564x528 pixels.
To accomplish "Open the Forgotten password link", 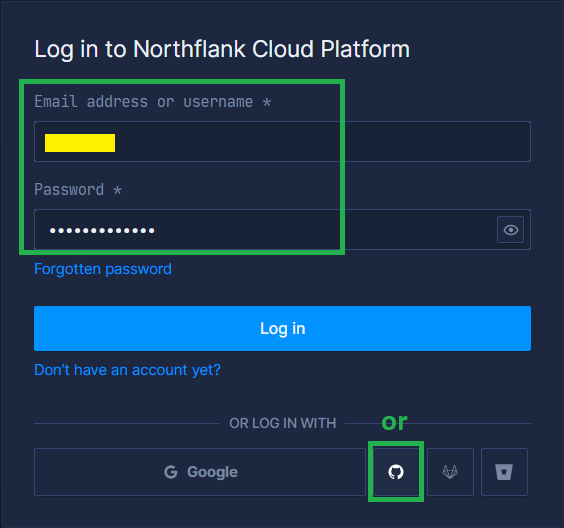I will click(x=103, y=269).
